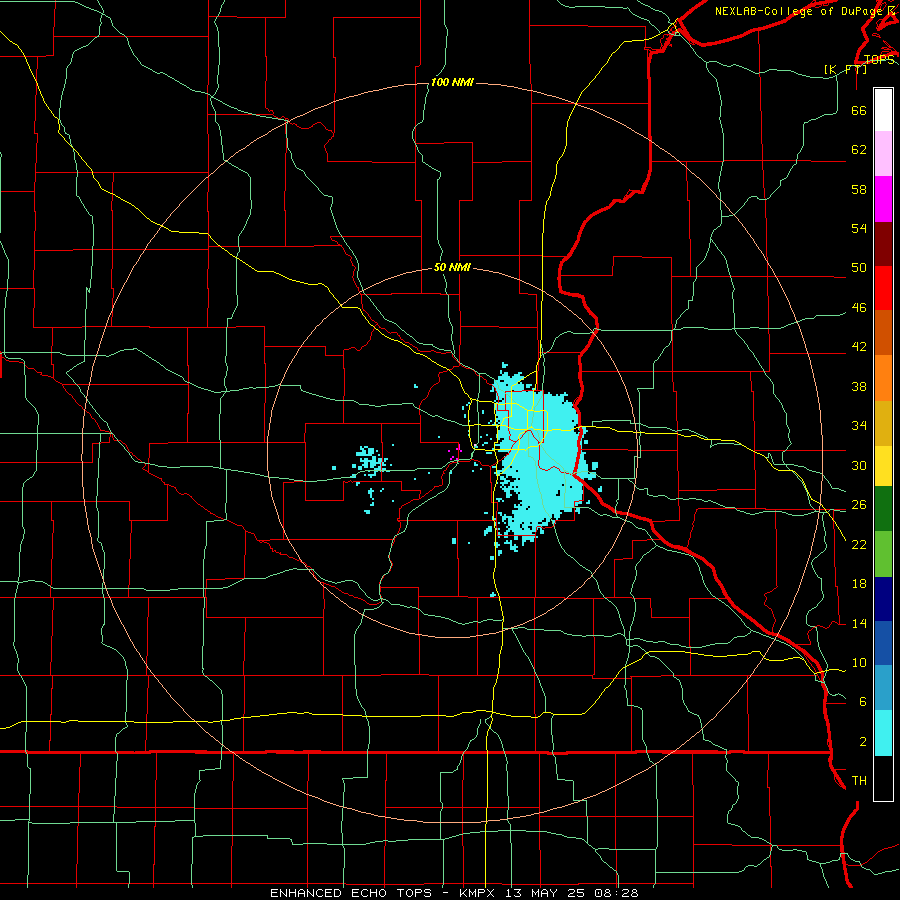Click the bright orange legend swatch

point(883,378)
